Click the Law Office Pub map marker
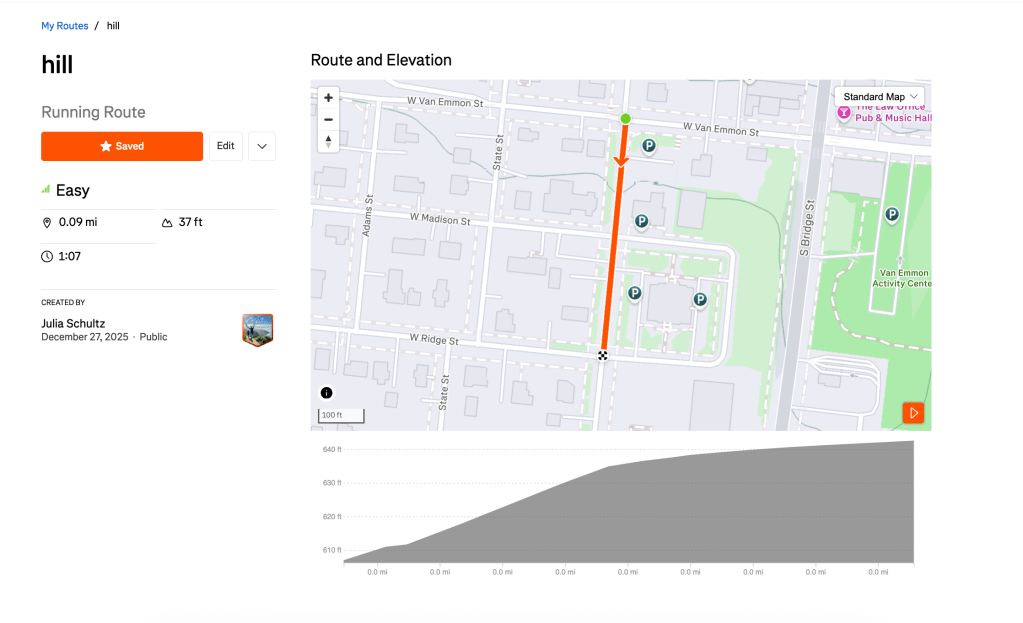1023x623 pixels. pos(843,113)
